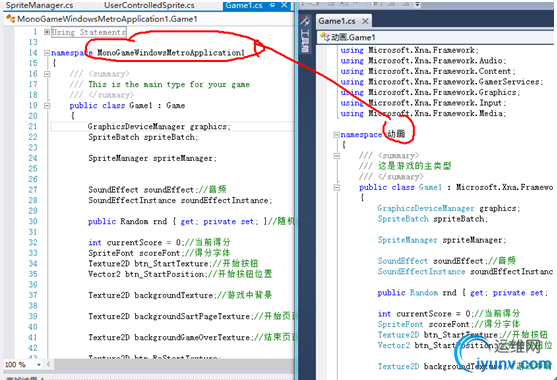The width and height of the screenshot is (557, 380).
Task: Pin the left editor's Game1.cs tab
Action: coord(272,5)
